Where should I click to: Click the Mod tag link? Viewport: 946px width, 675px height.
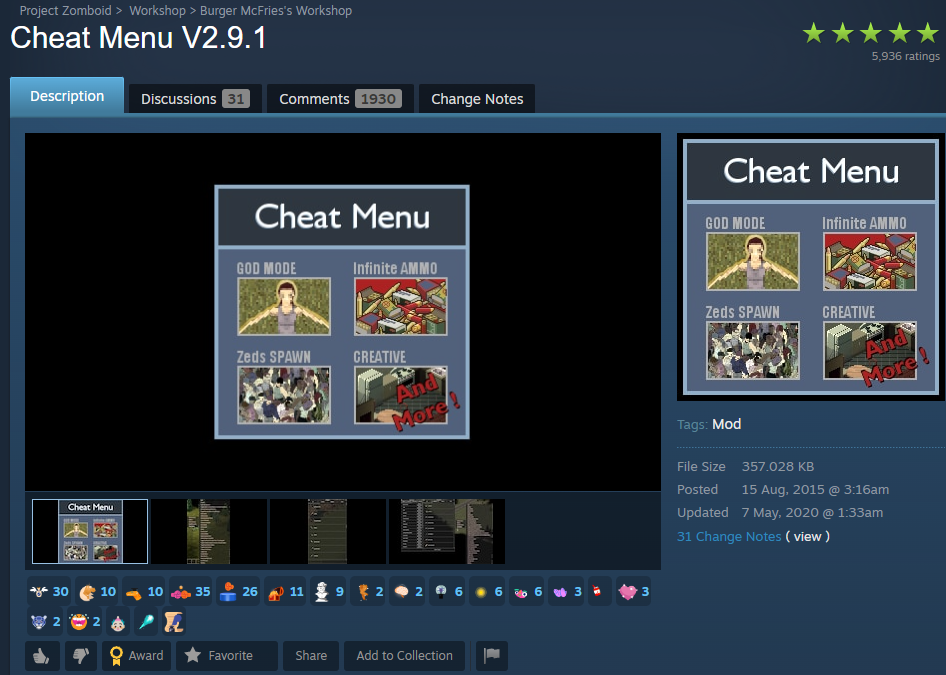(x=726, y=424)
